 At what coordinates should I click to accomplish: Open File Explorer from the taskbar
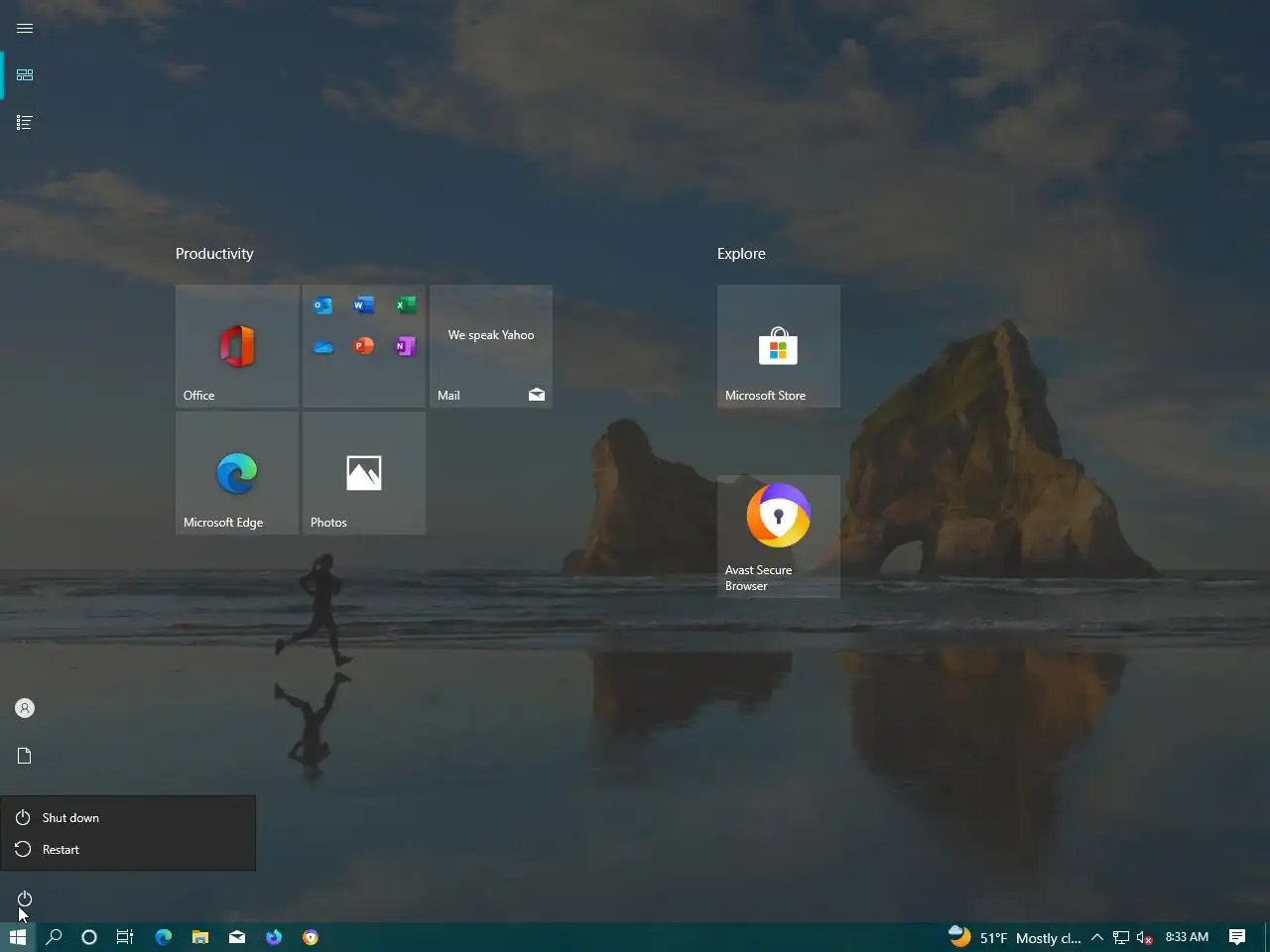click(x=200, y=937)
